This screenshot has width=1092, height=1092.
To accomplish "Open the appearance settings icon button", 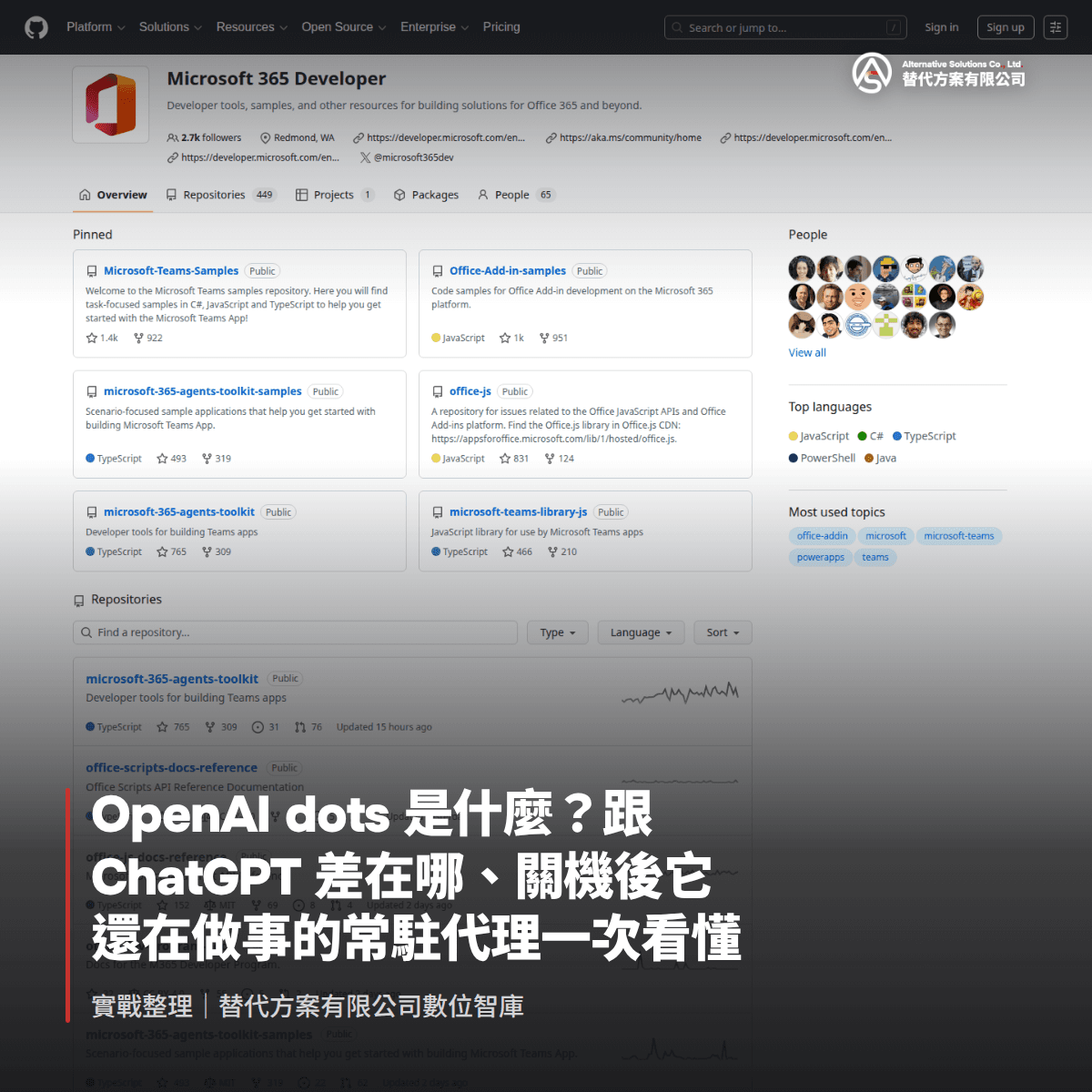I will (x=1056, y=27).
